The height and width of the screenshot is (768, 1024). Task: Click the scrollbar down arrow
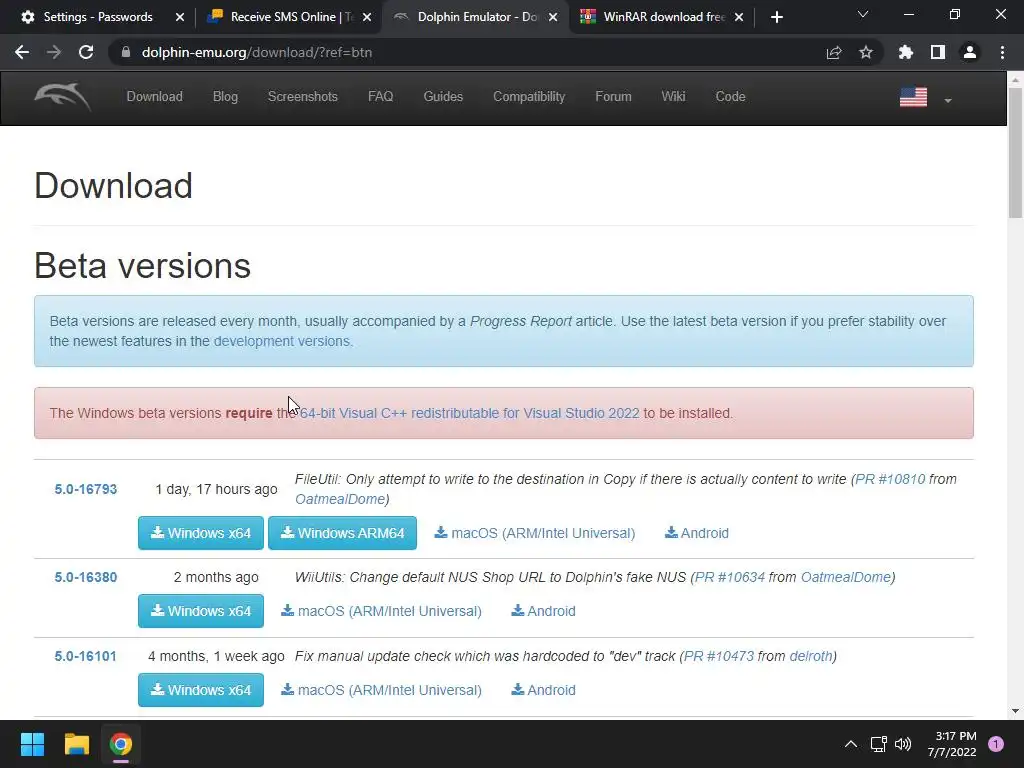pyautogui.click(x=1015, y=711)
